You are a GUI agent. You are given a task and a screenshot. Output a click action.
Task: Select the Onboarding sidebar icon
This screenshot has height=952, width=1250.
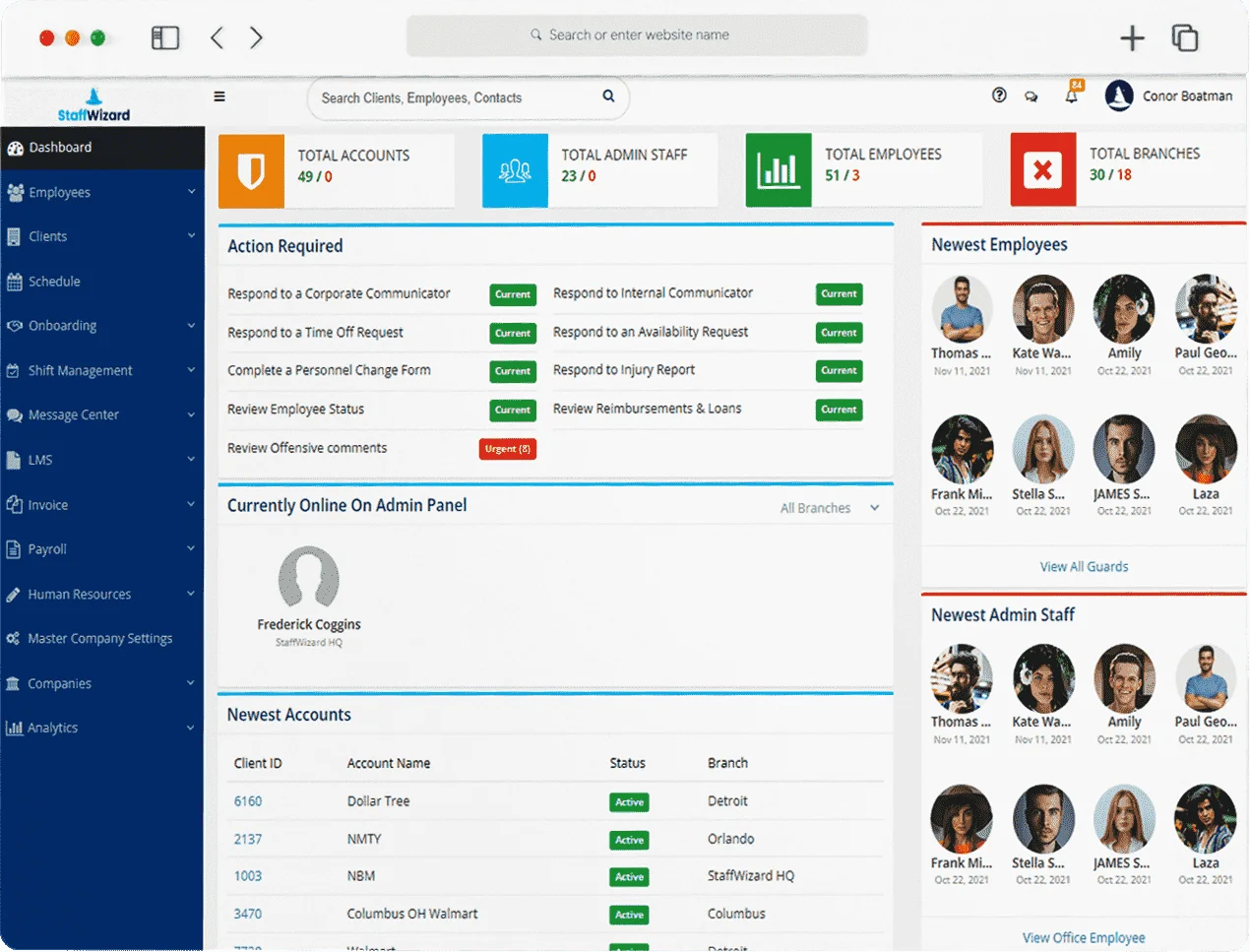pos(14,325)
